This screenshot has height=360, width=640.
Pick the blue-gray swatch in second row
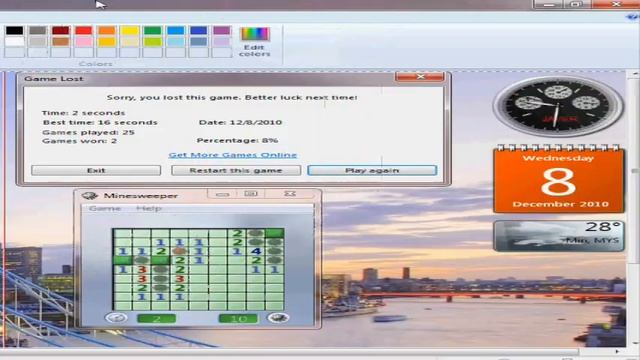[198, 41]
